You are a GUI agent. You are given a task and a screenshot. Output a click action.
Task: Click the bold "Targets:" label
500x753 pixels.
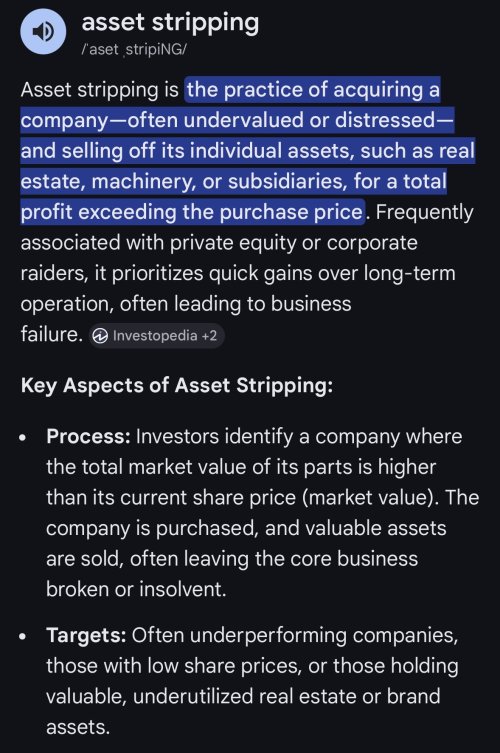[86, 635]
